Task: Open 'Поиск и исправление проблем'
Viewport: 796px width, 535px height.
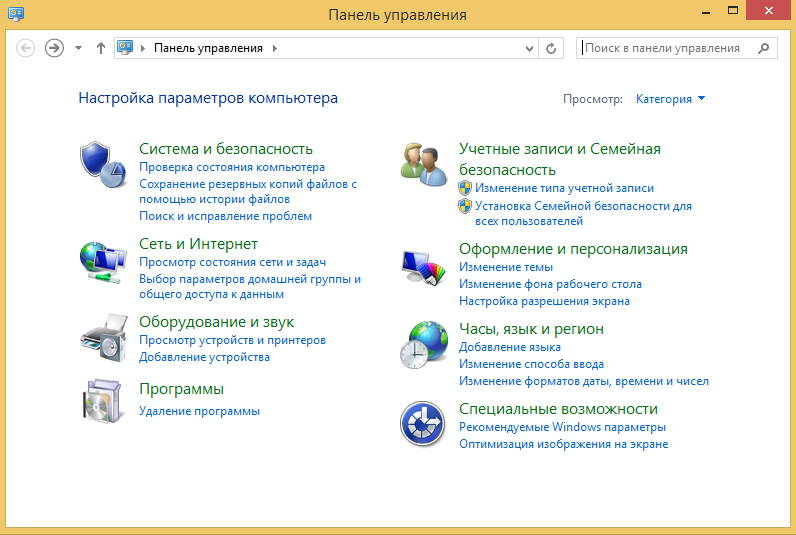Action: pyautogui.click(x=225, y=216)
